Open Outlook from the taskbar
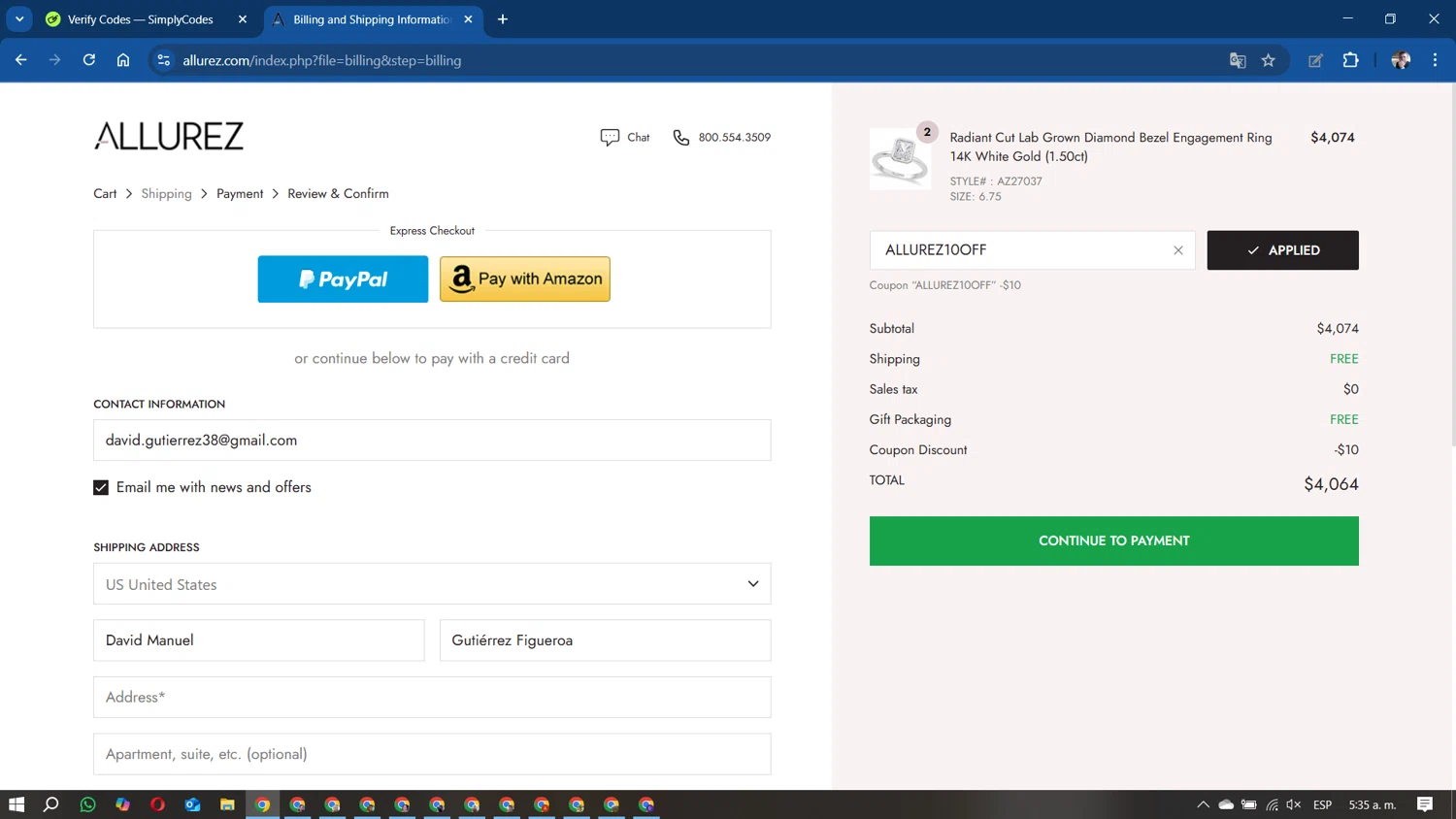The image size is (1456, 819). pyautogui.click(x=193, y=804)
